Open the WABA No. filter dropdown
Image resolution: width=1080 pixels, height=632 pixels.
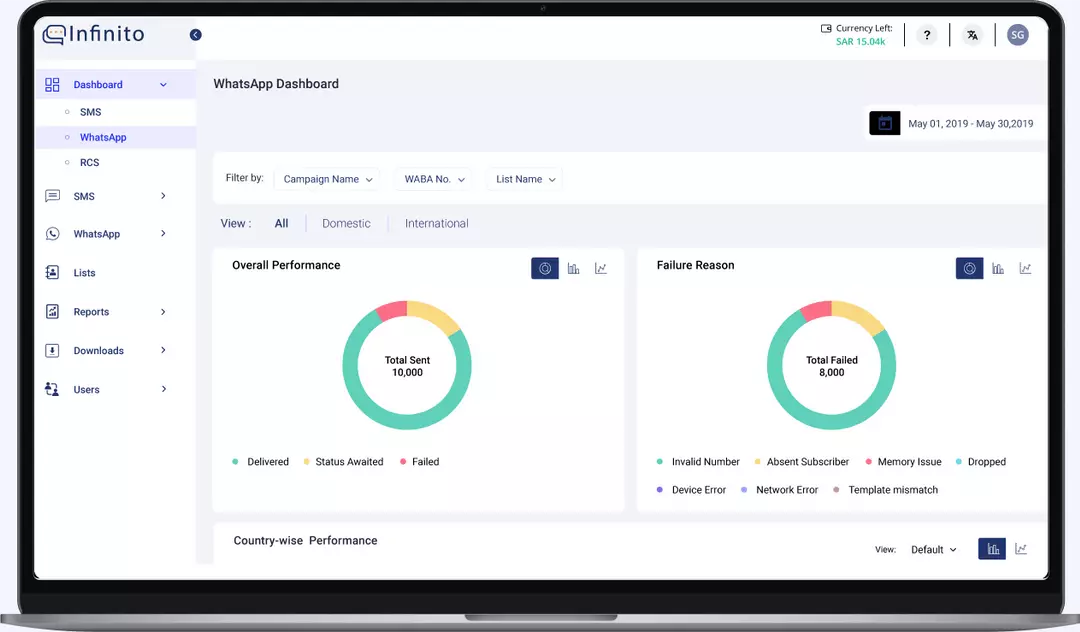pyautogui.click(x=434, y=179)
